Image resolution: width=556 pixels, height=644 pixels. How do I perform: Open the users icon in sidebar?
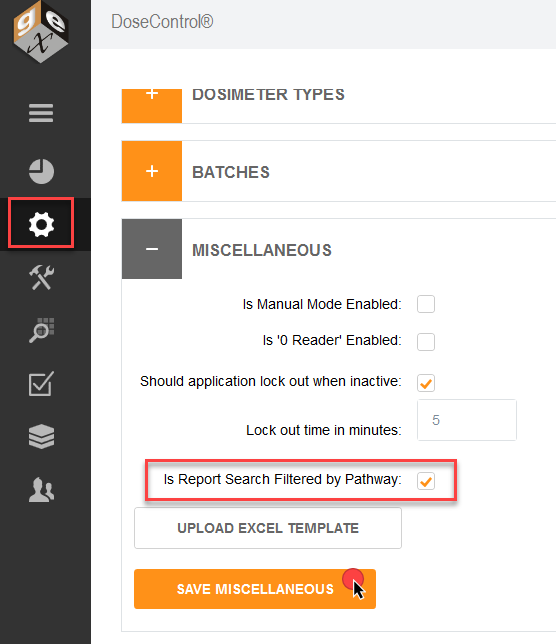pyautogui.click(x=41, y=490)
